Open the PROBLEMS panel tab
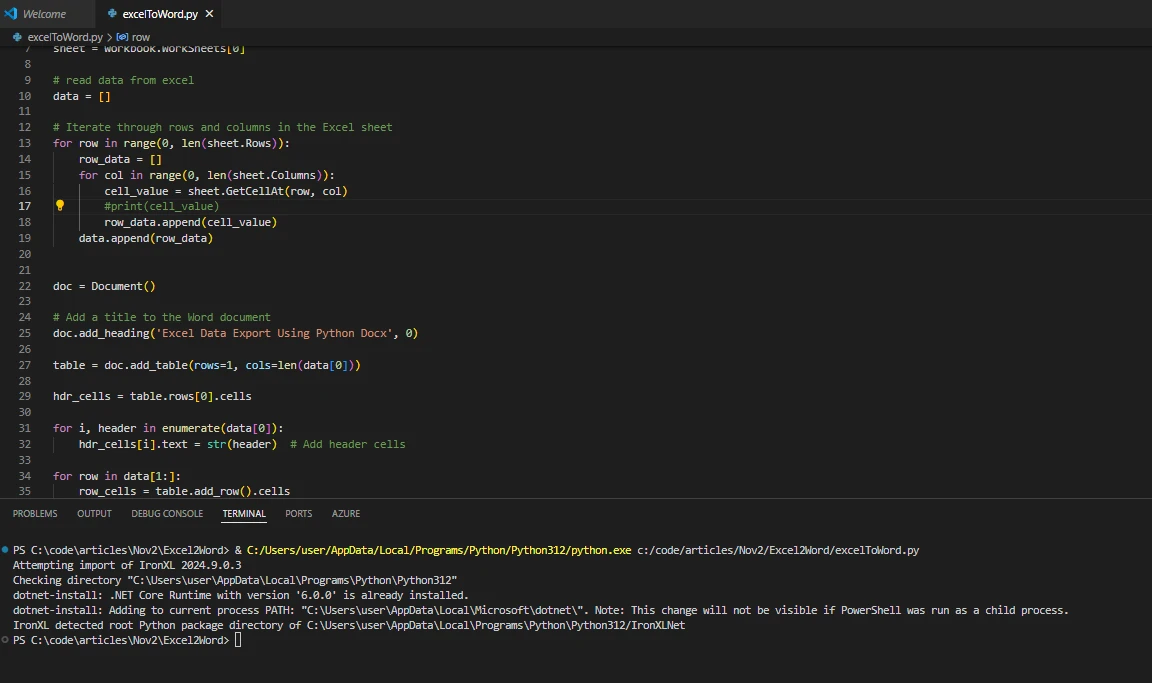 (35, 514)
